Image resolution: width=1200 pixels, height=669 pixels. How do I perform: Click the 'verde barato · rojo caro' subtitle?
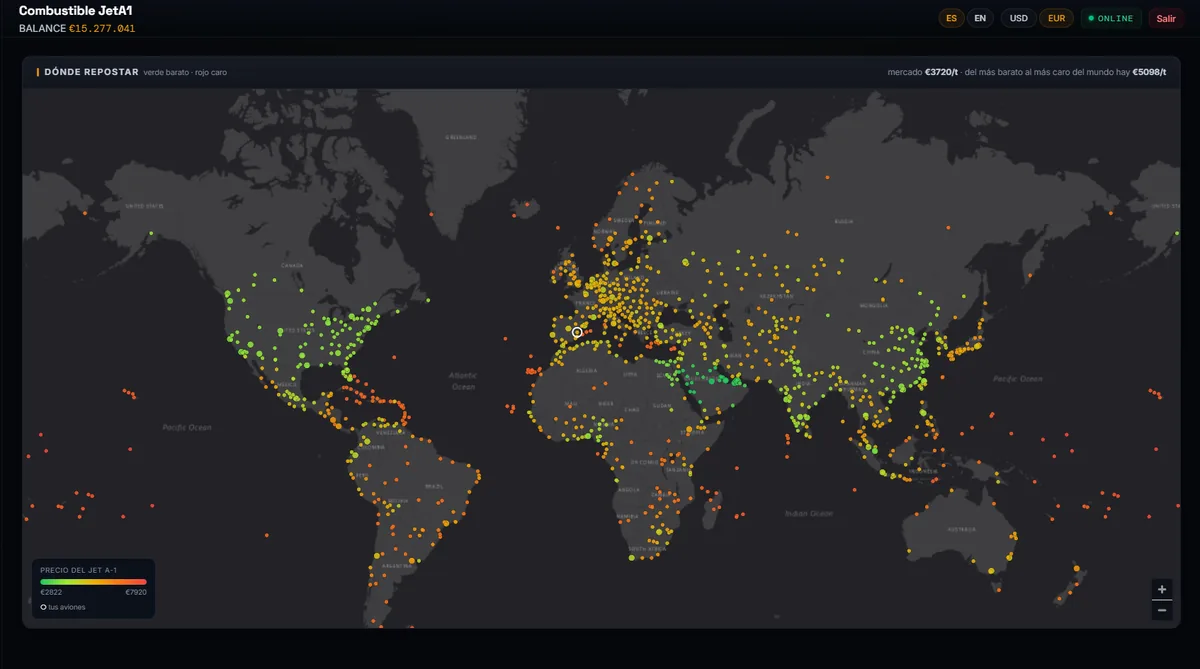coord(185,72)
